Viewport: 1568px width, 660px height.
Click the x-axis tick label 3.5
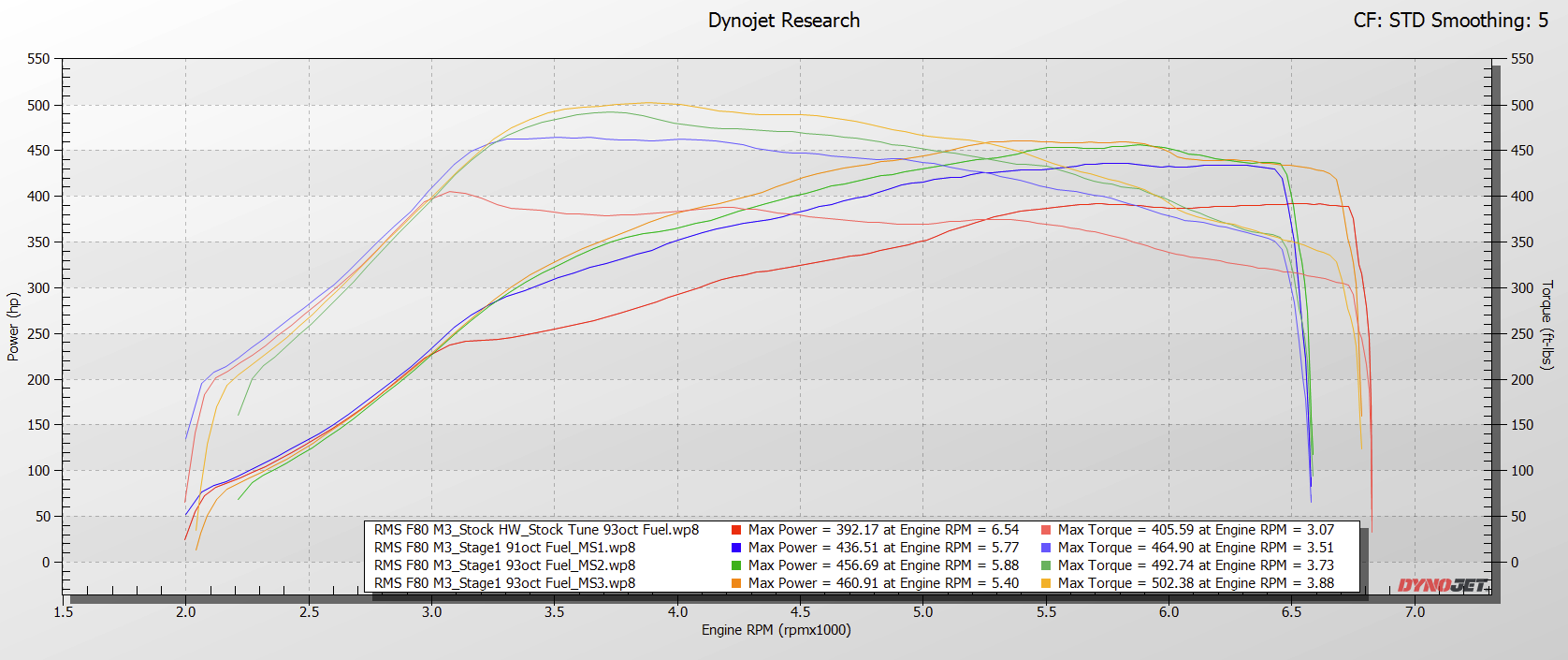pyautogui.click(x=555, y=612)
